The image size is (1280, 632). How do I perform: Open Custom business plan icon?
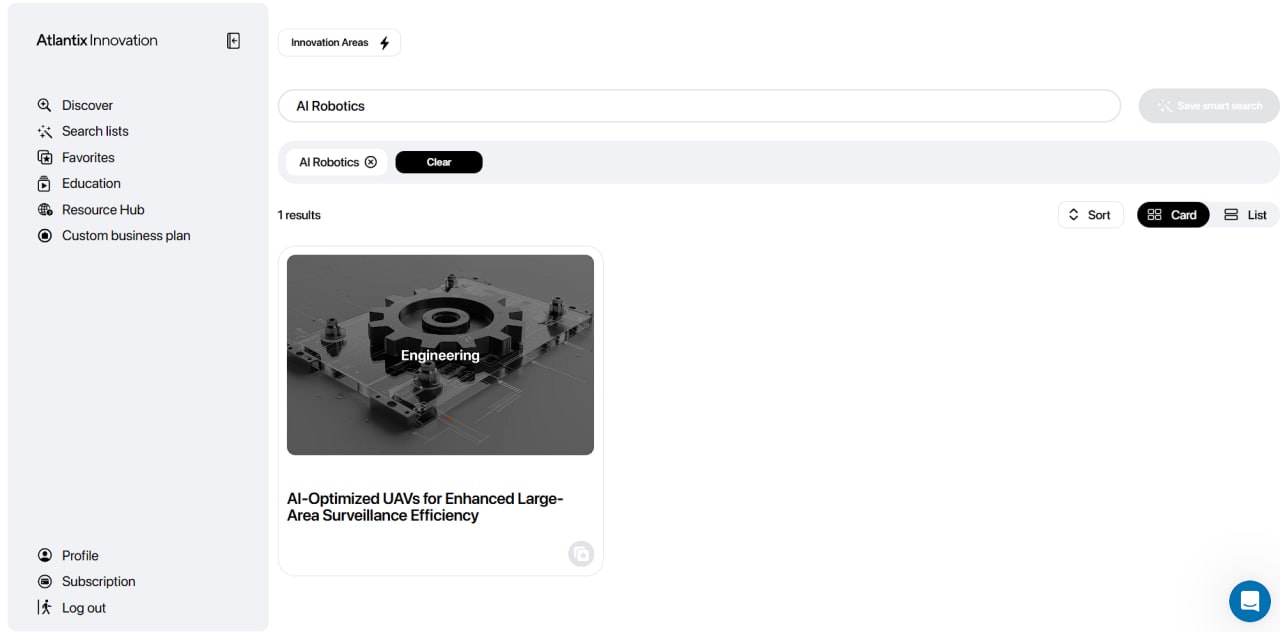[44, 235]
